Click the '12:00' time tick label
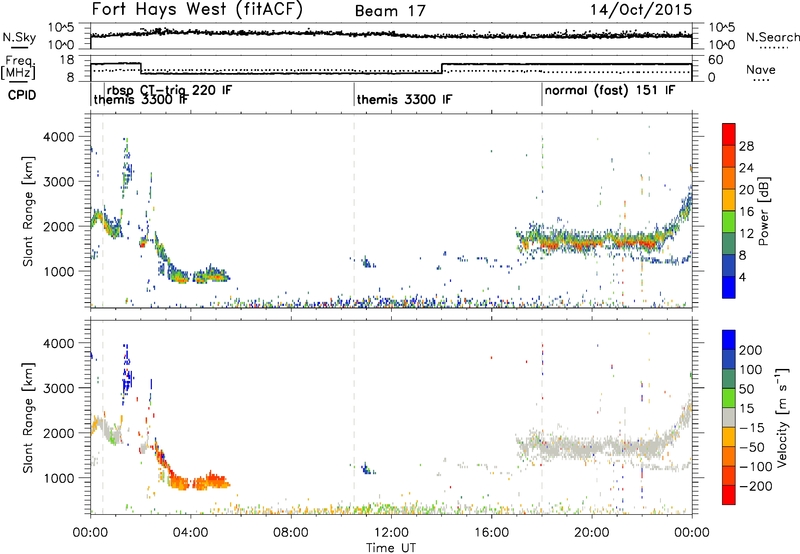This screenshot has width=800, height=554. (391, 533)
